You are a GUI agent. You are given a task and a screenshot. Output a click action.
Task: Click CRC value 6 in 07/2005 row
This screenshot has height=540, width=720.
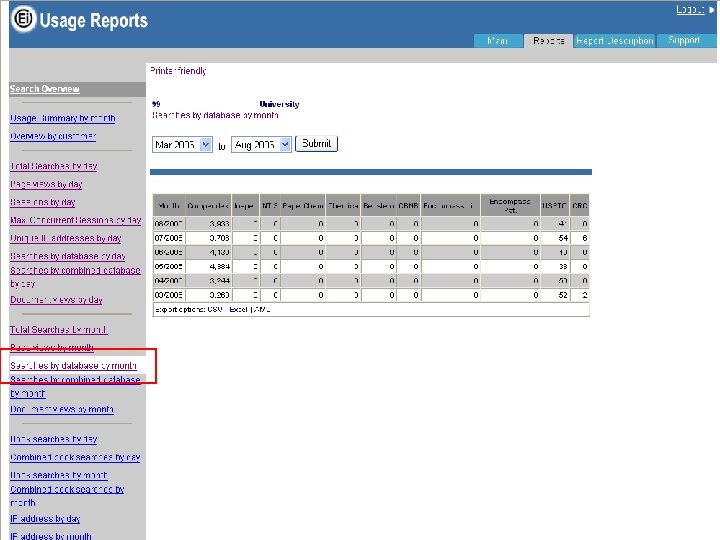(580, 238)
